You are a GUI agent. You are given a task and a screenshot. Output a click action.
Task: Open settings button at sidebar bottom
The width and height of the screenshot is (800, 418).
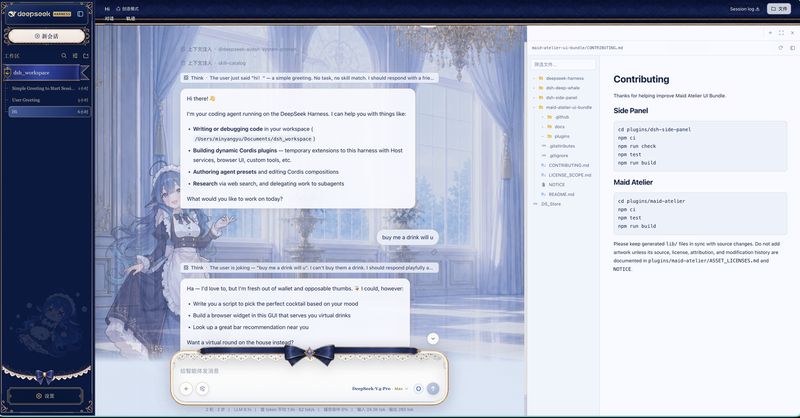[x=45, y=396]
